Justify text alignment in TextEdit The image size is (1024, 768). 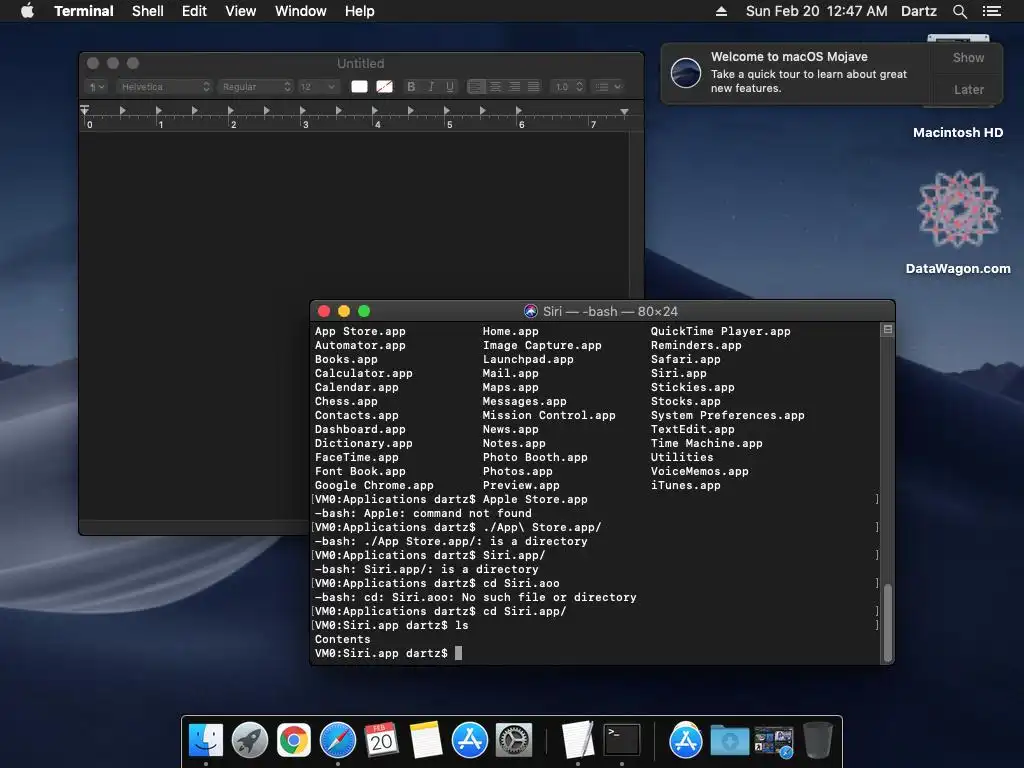point(534,86)
